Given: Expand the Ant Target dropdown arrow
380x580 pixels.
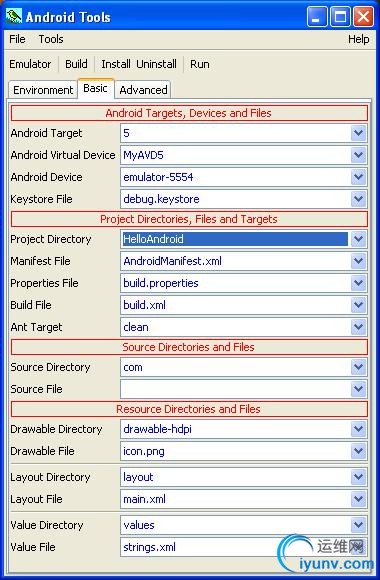Looking at the screenshot, I should [x=358, y=327].
